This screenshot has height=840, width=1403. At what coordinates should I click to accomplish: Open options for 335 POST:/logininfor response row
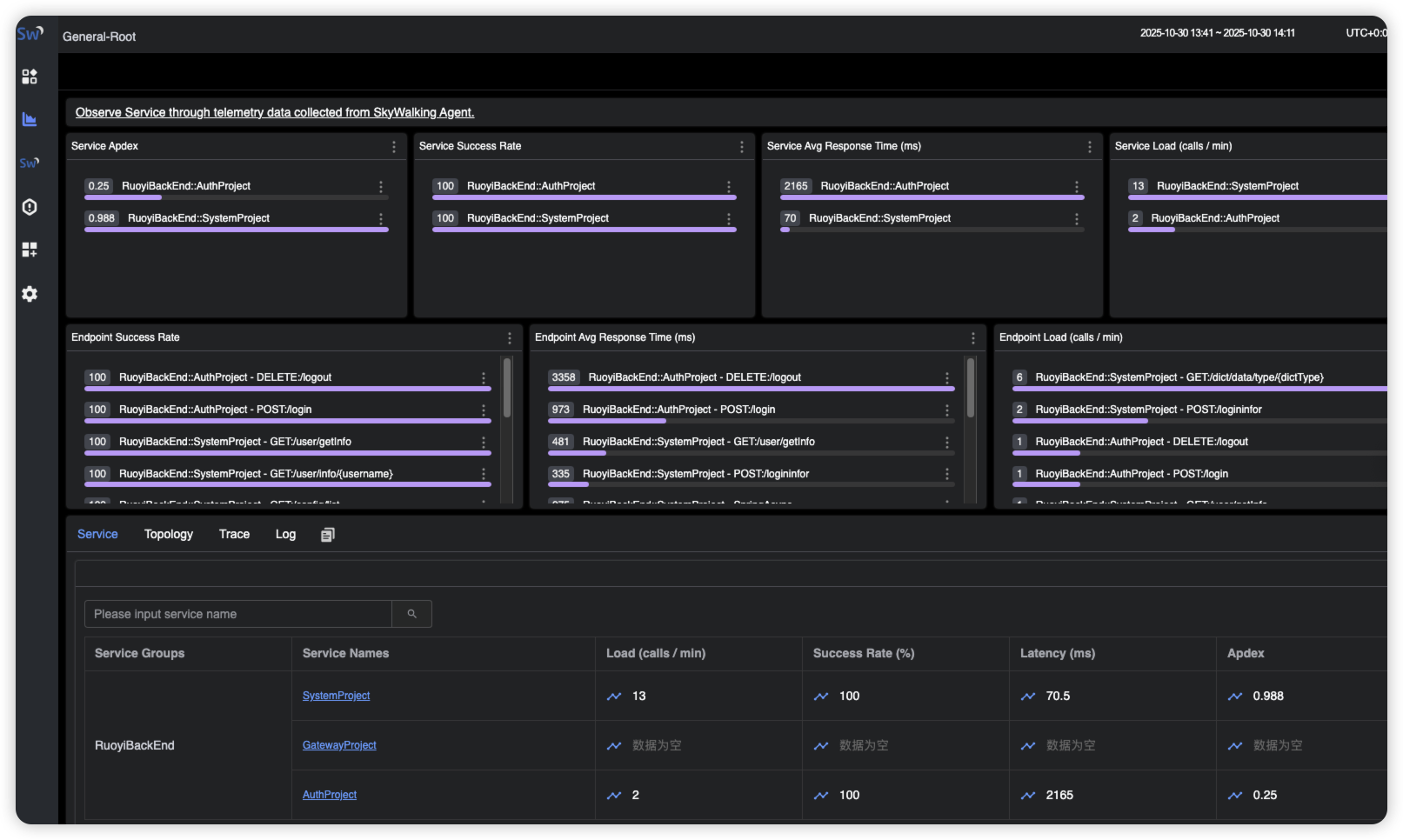947,475
